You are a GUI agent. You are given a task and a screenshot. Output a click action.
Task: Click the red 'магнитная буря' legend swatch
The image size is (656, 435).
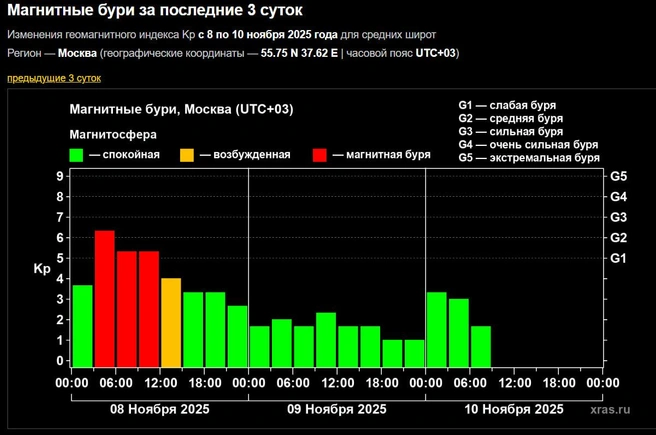pos(320,155)
